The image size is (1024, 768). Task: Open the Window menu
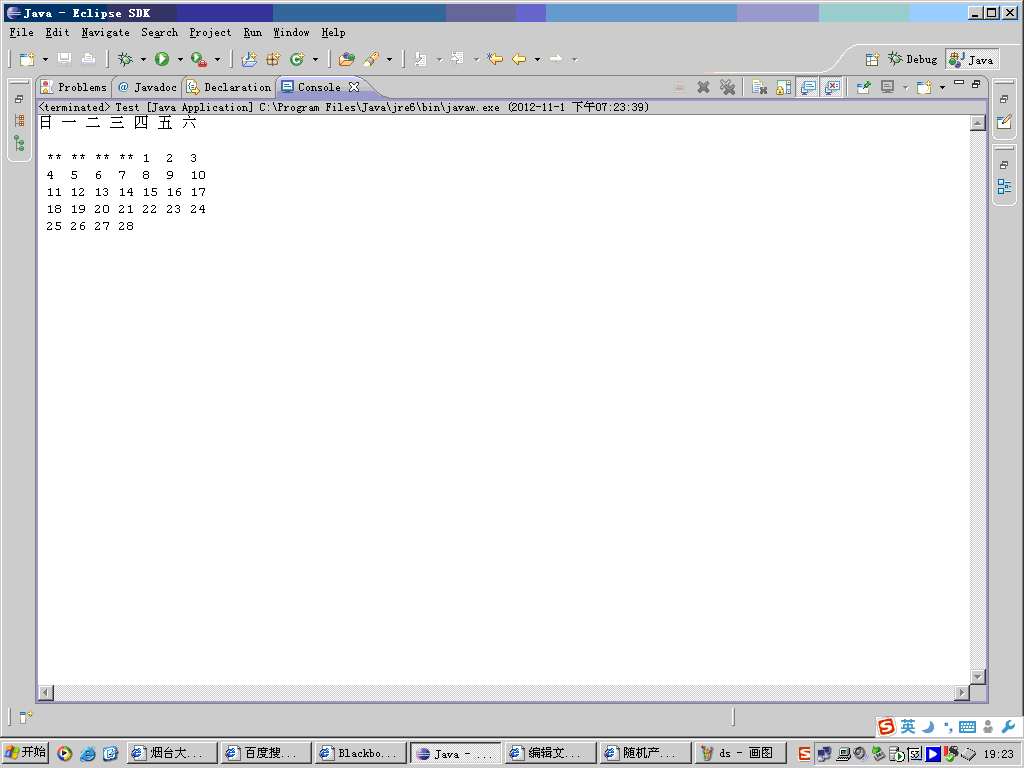tap(291, 32)
